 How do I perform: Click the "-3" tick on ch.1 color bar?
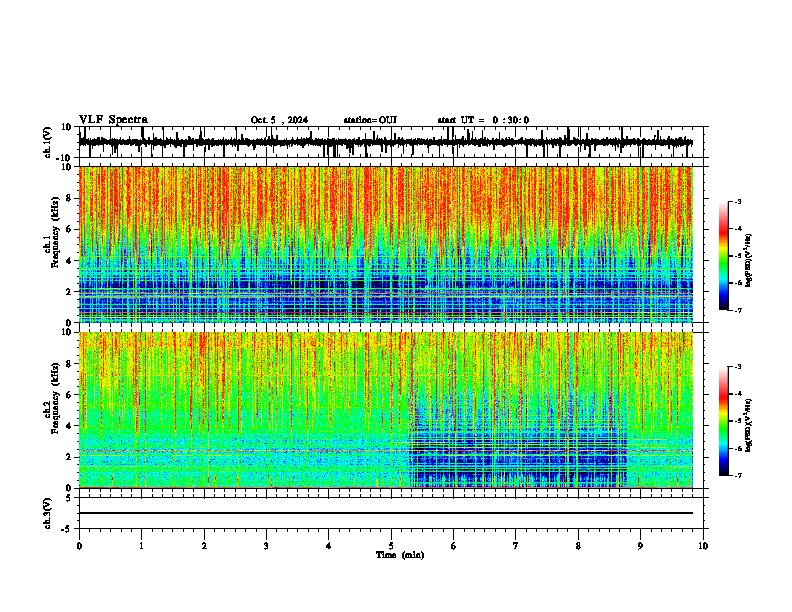click(738, 202)
